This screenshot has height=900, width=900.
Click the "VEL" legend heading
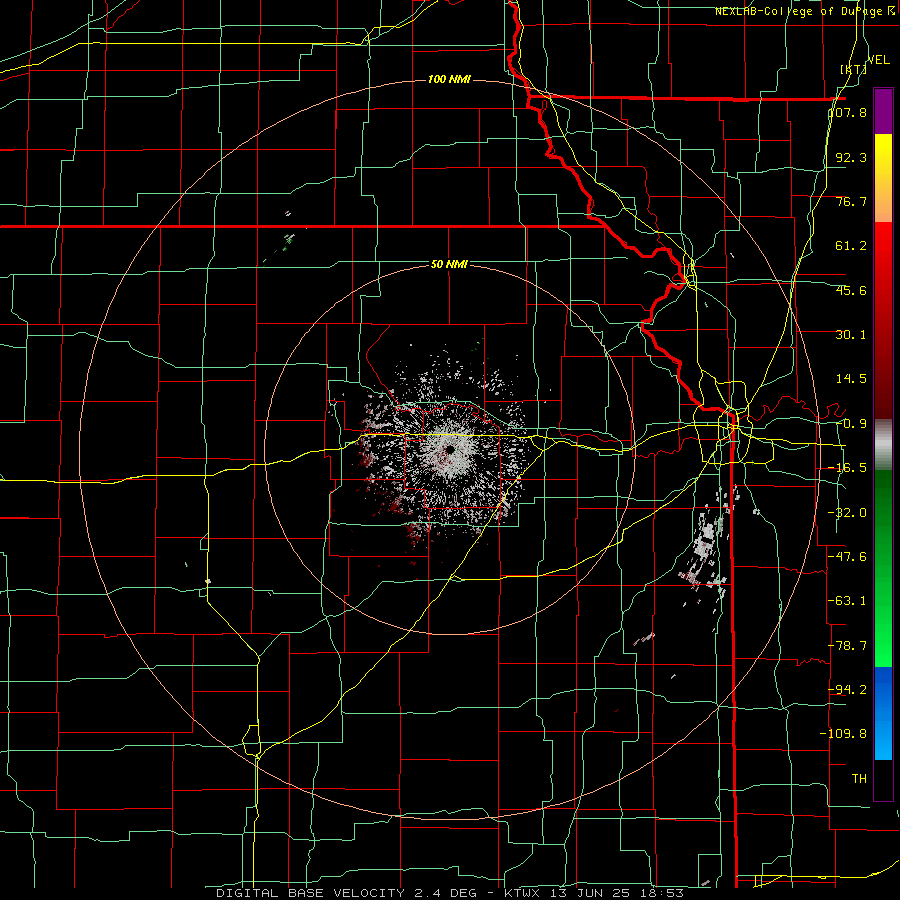(878, 60)
